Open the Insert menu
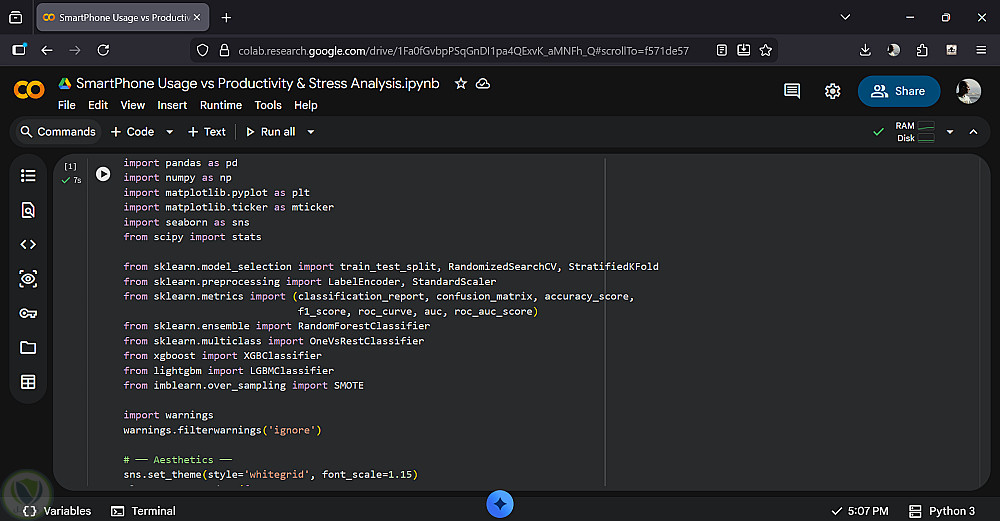 [x=172, y=105]
